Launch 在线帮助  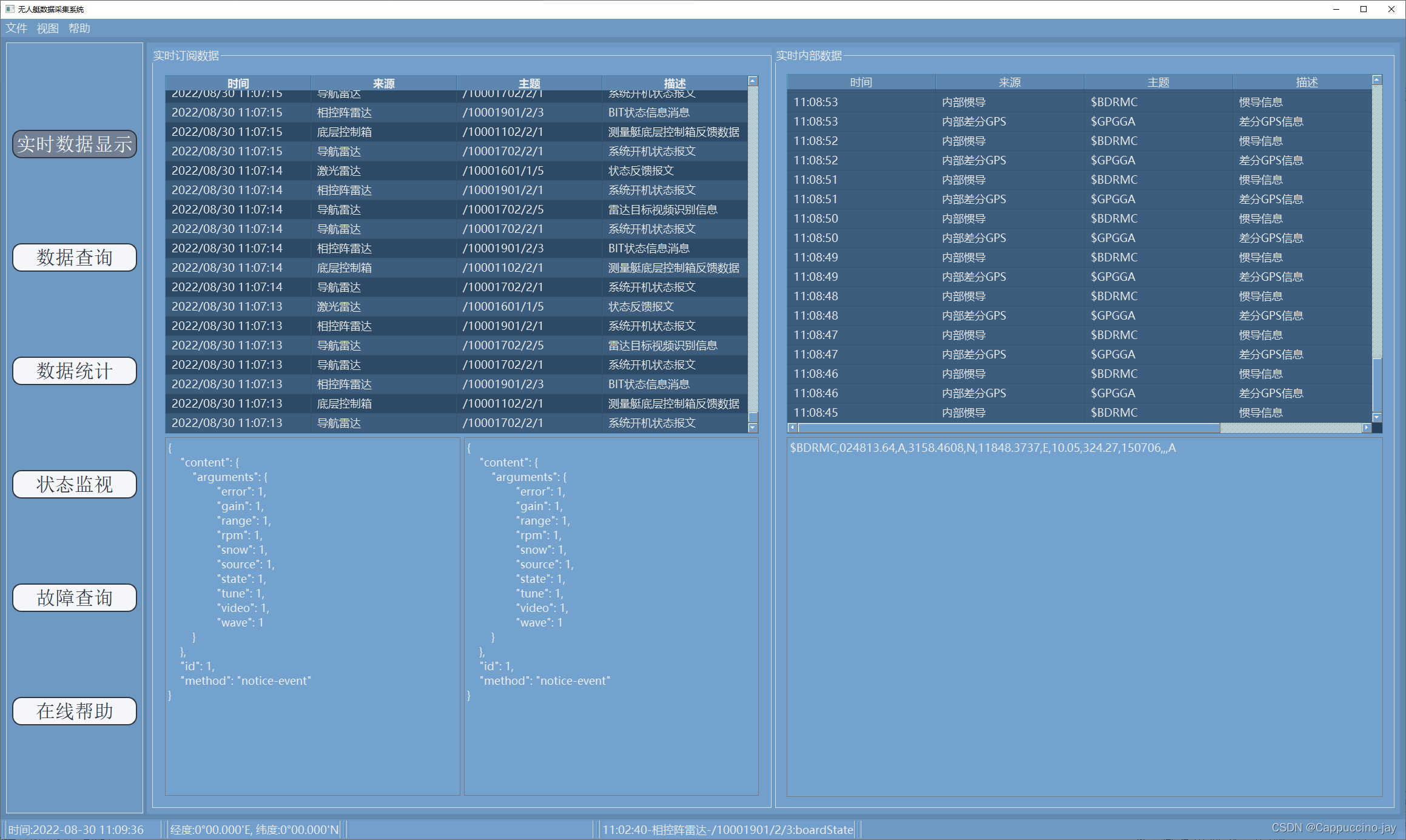pyautogui.click(x=75, y=711)
